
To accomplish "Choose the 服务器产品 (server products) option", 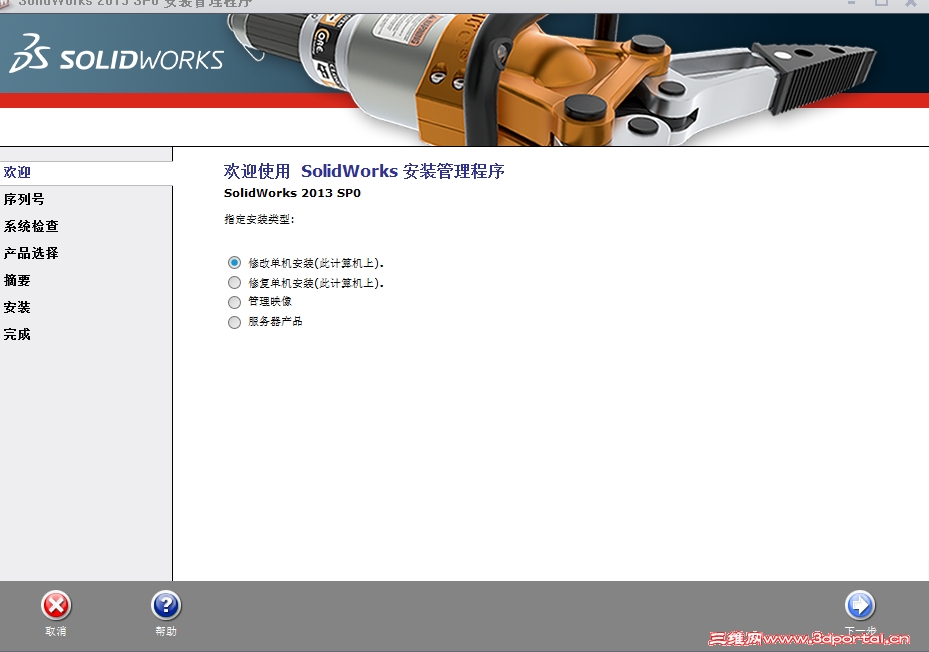I will [x=235, y=322].
